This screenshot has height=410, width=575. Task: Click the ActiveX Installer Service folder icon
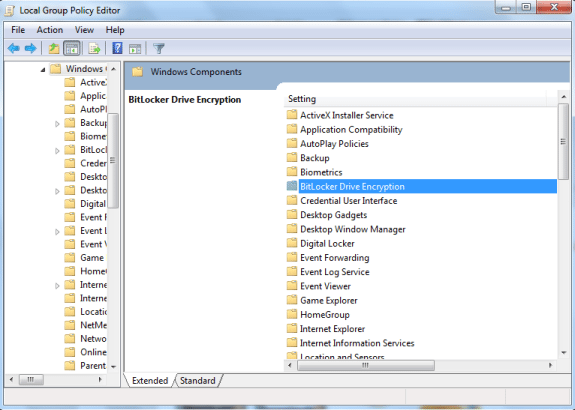(292, 115)
